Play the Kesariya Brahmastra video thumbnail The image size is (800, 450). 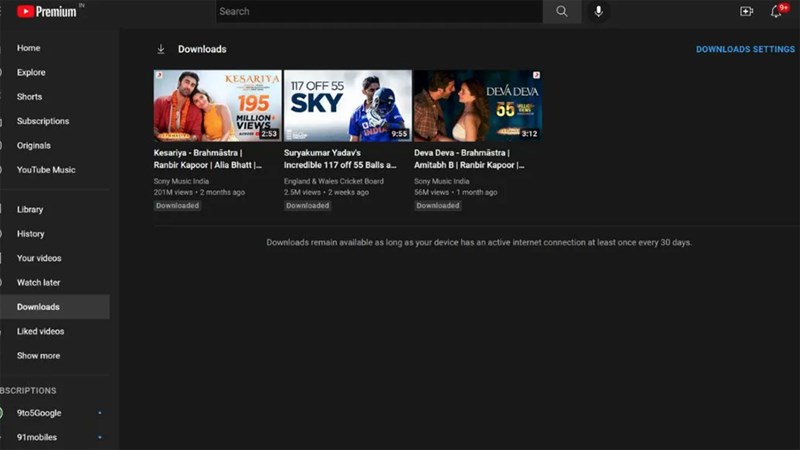tap(217, 105)
